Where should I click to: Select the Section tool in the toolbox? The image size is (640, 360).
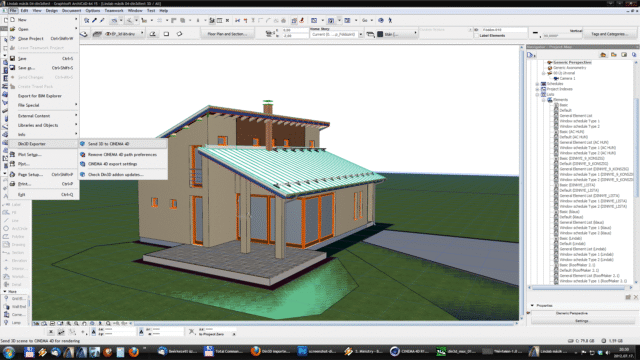coord(14,252)
